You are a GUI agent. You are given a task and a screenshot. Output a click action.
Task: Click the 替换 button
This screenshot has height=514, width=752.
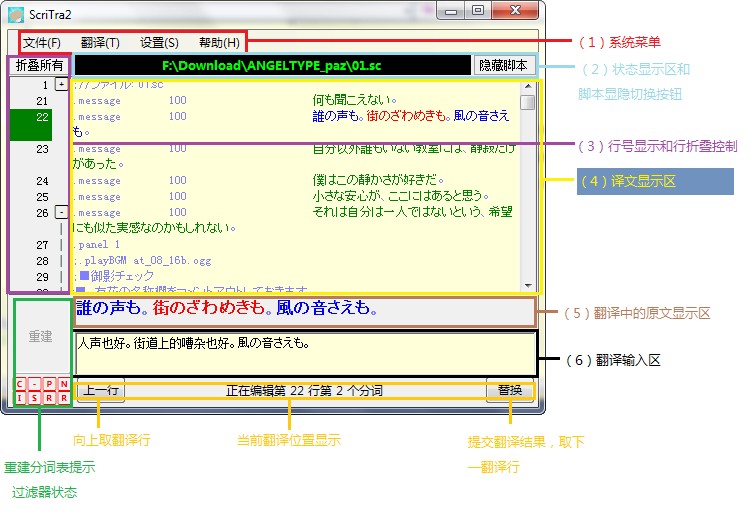[x=510, y=390]
